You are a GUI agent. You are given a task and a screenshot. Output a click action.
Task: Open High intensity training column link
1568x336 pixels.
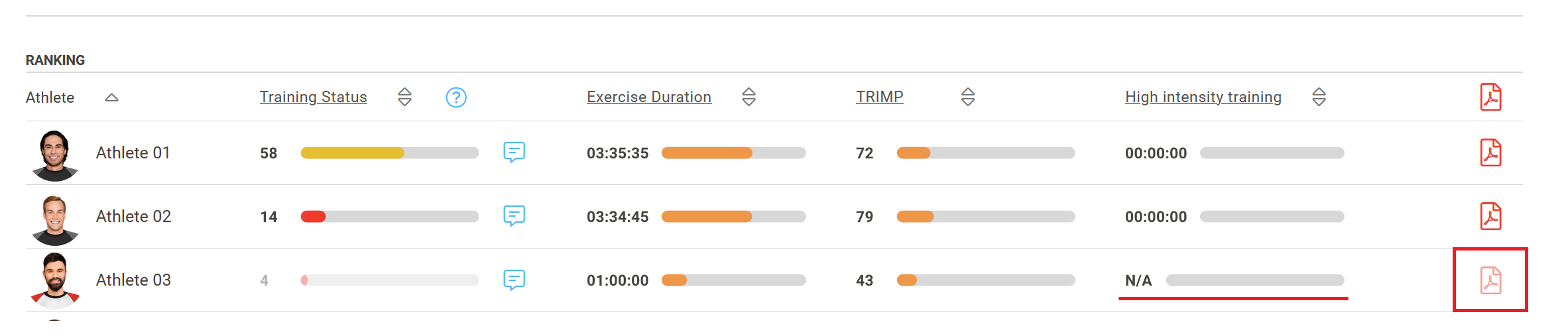click(x=1203, y=97)
